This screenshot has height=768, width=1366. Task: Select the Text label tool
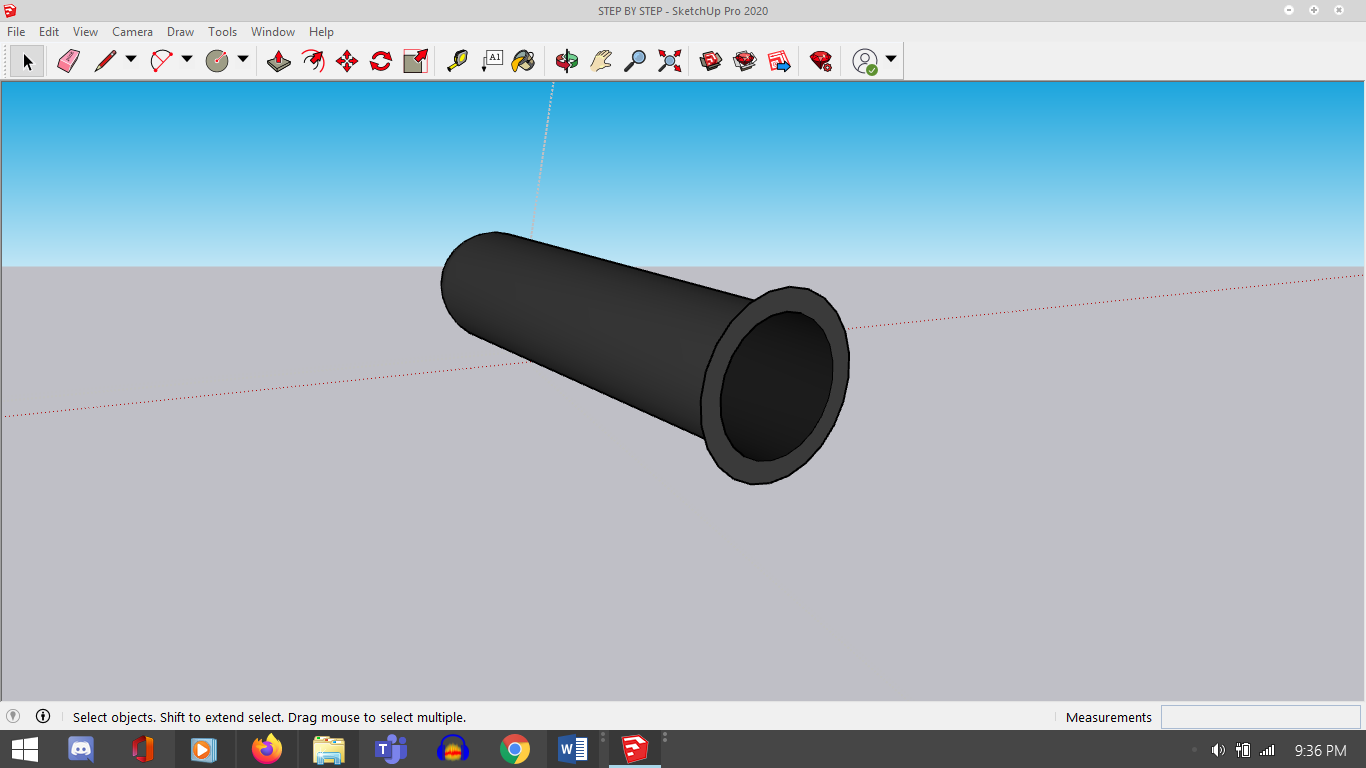tap(491, 61)
